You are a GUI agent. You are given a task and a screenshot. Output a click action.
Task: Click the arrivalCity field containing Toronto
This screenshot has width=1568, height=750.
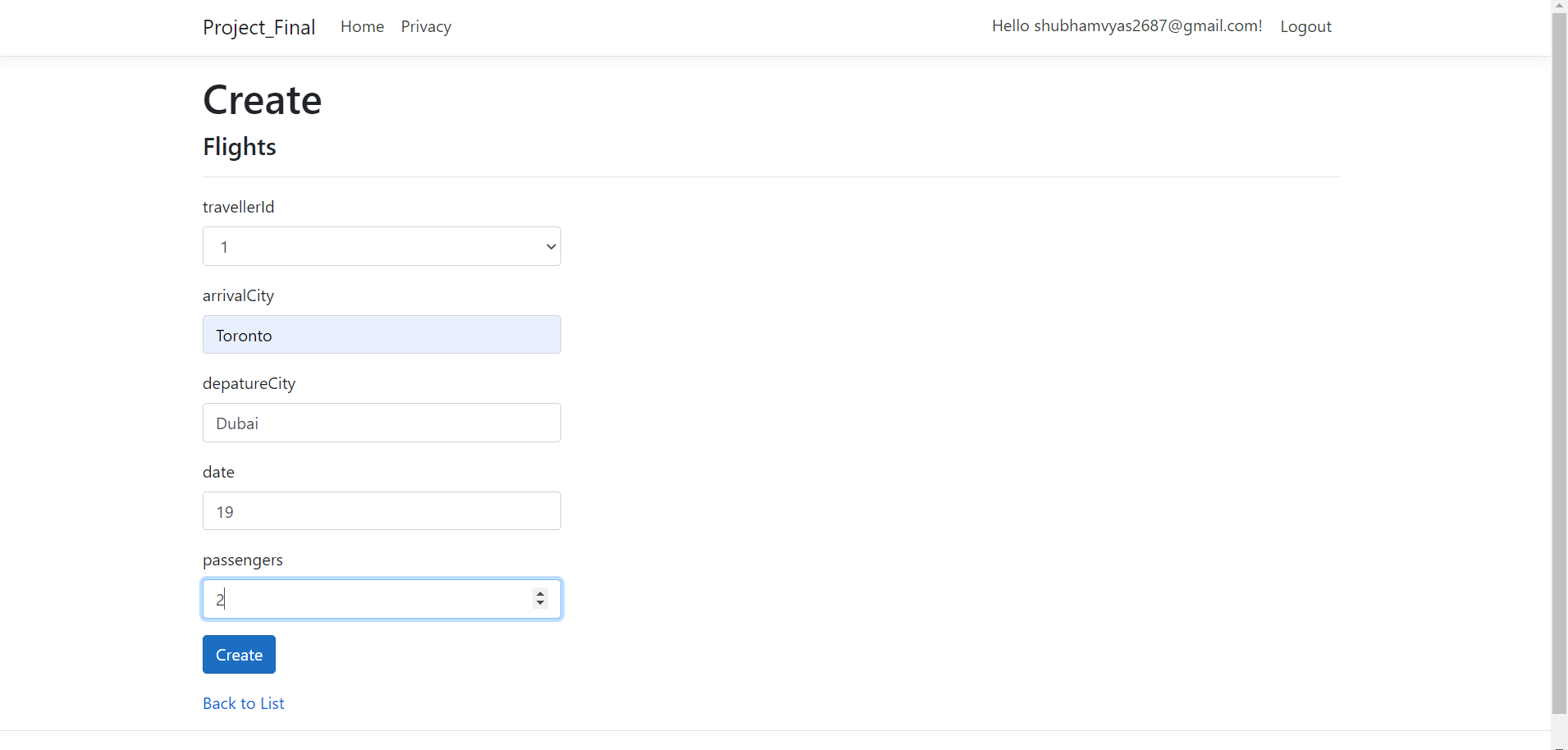click(382, 335)
